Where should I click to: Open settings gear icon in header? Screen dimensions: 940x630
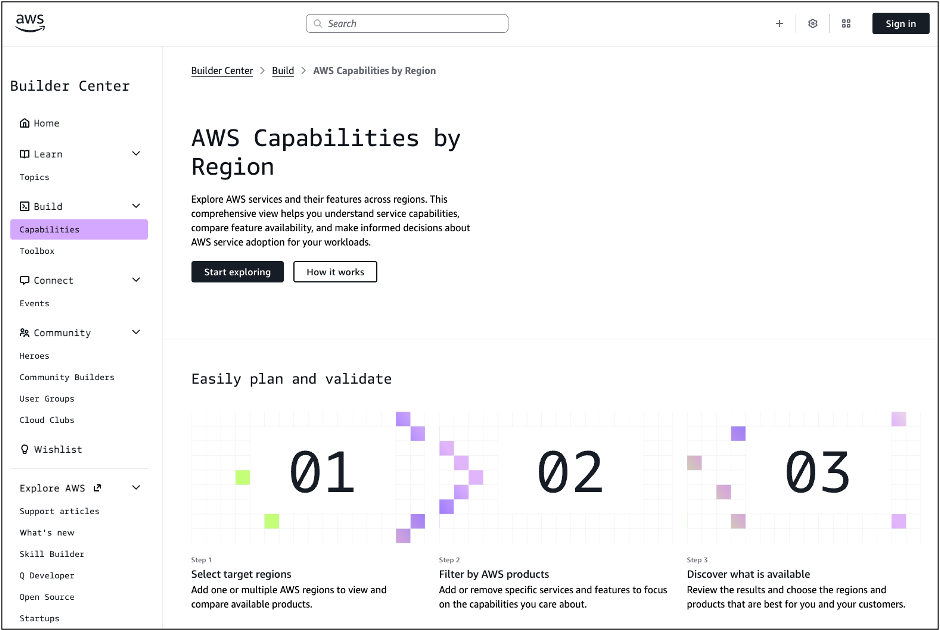point(813,24)
